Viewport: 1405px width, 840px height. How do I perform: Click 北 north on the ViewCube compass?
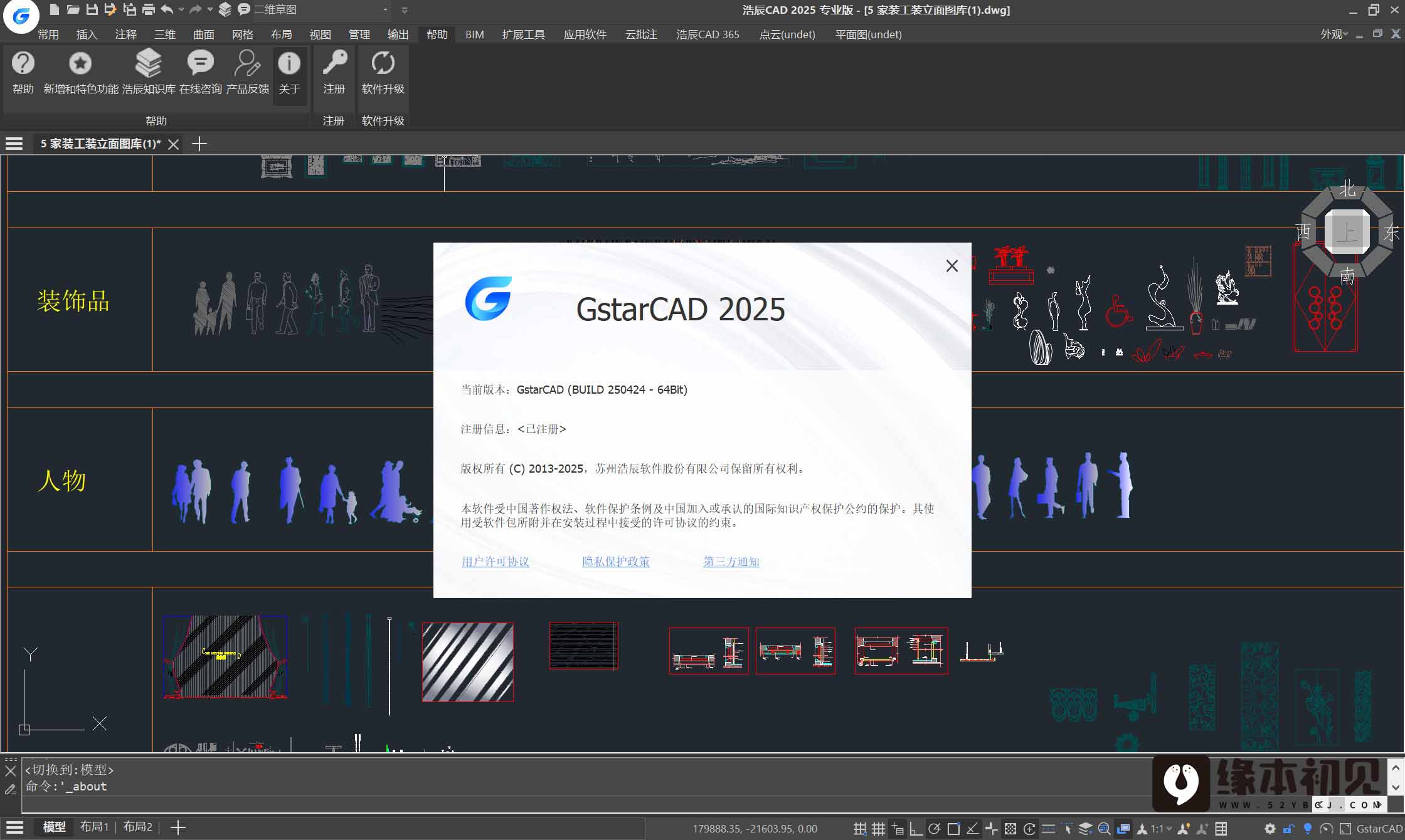point(1347,189)
